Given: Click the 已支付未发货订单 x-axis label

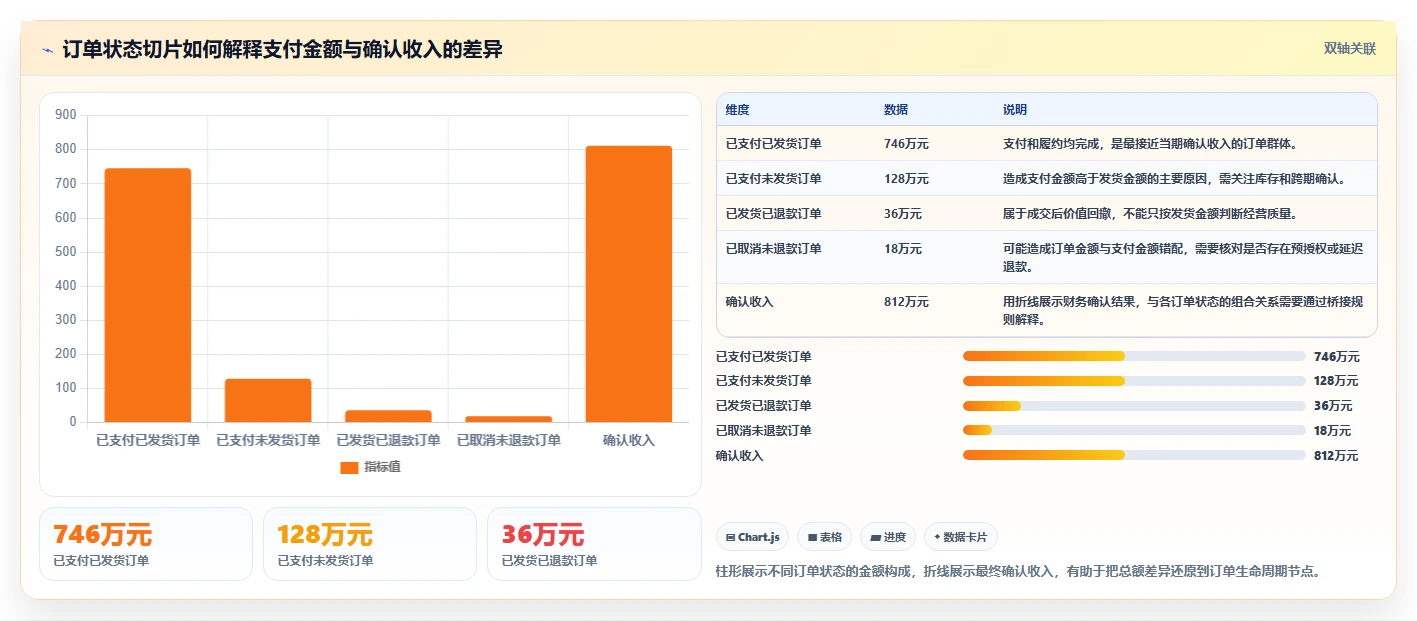Looking at the screenshot, I should (268, 440).
